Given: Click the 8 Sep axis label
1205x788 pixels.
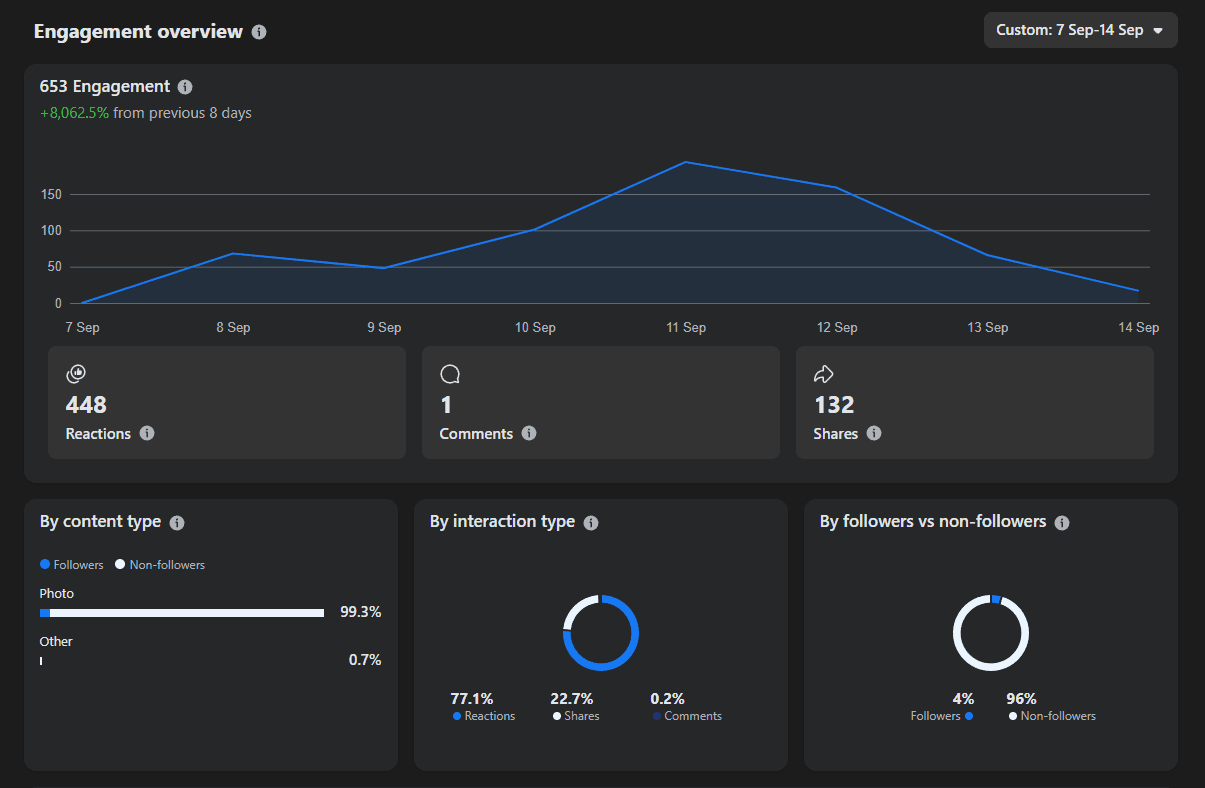Looking at the screenshot, I should pyautogui.click(x=233, y=328).
